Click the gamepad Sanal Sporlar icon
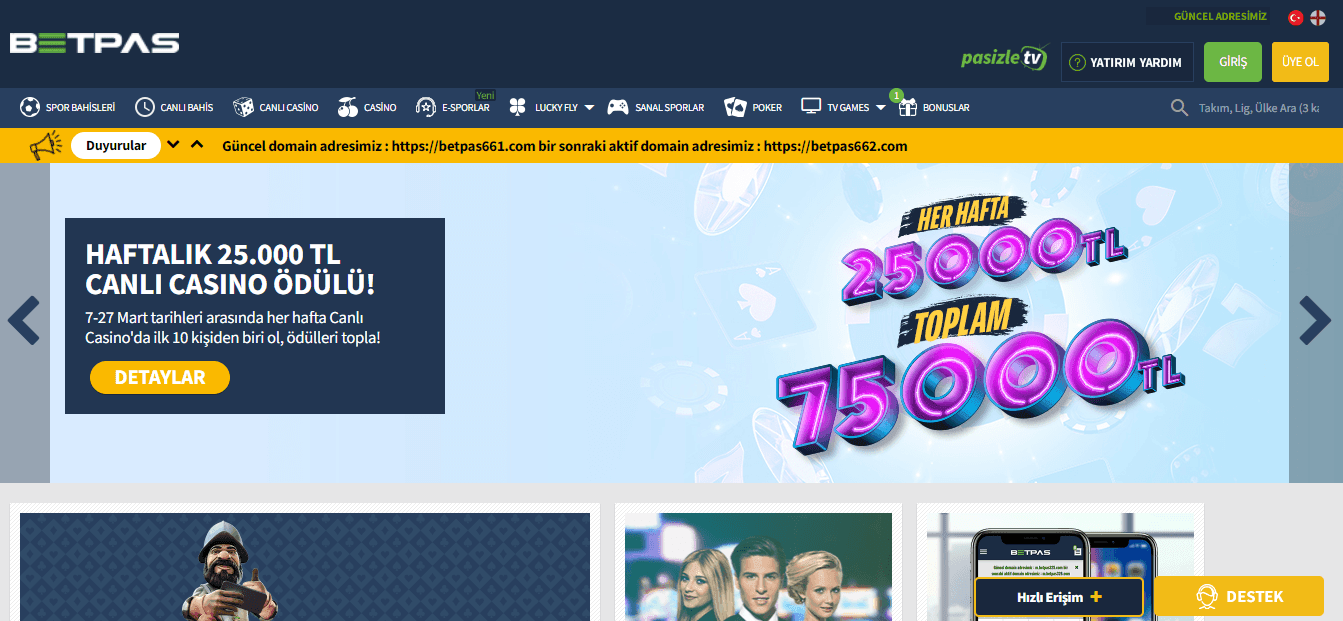The image size is (1343, 621). [618, 107]
